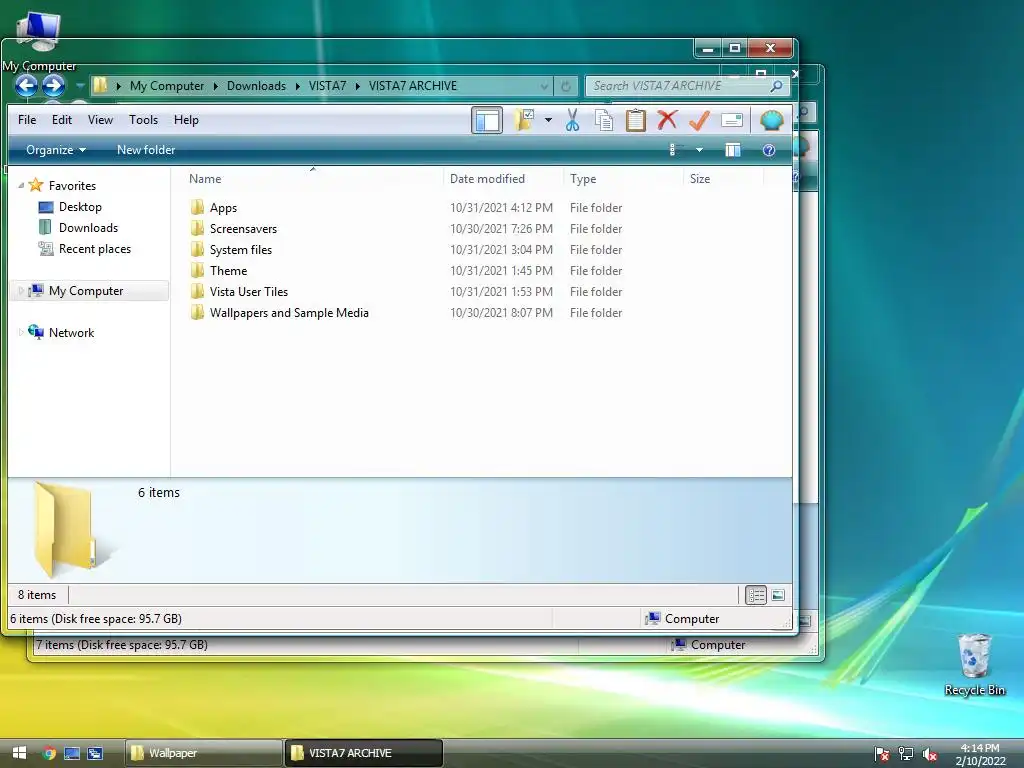The height and width of the screenshot is (768, 1024).
Task: Switch to large thumbnails view icon in status area
Action: click(x=778, y=595)
